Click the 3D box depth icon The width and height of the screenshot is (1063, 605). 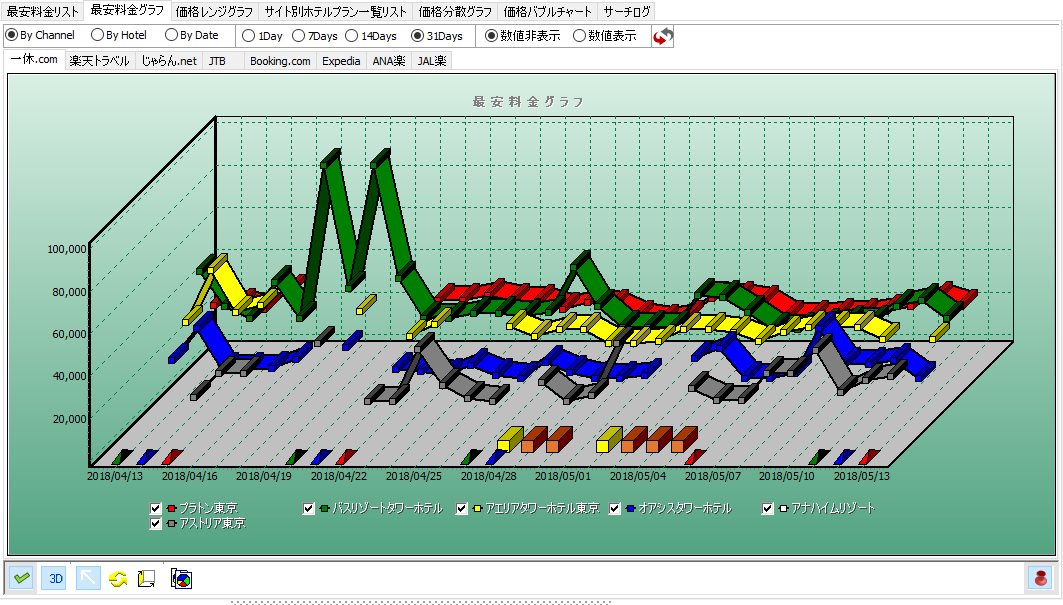pyautogui.click(x=146, y=578)
